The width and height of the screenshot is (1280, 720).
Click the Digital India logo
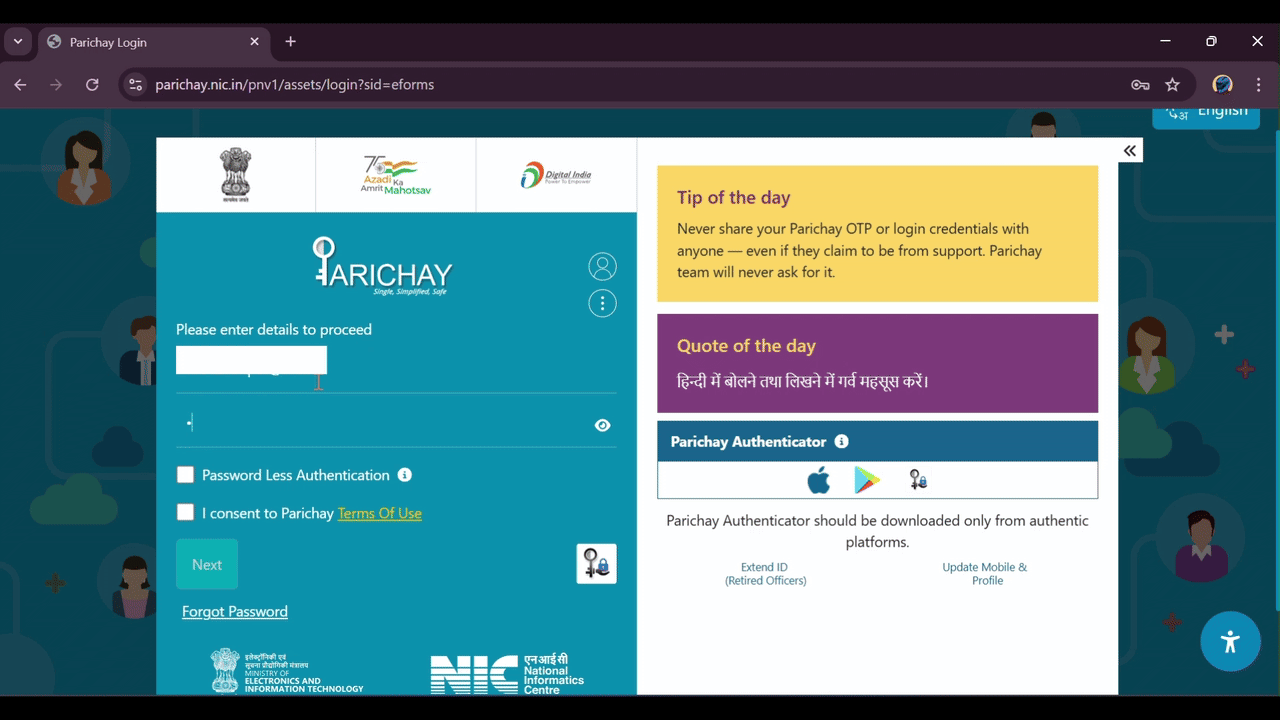click(556, 174)
